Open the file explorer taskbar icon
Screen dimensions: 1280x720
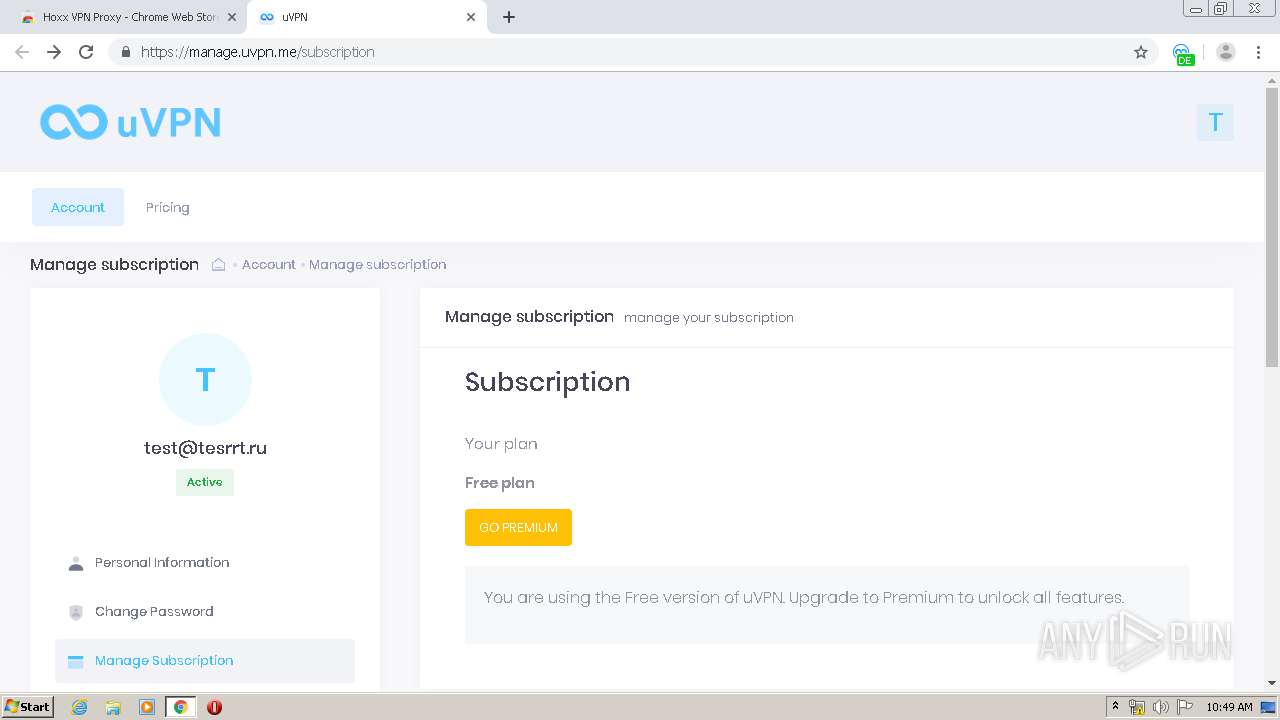coord(113,707)
